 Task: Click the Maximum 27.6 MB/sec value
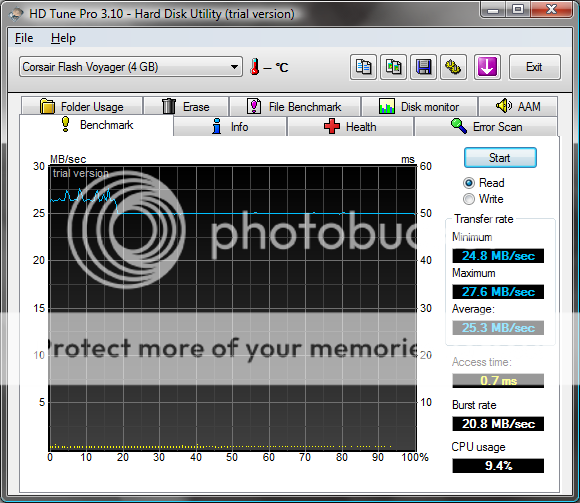(498, 291)
